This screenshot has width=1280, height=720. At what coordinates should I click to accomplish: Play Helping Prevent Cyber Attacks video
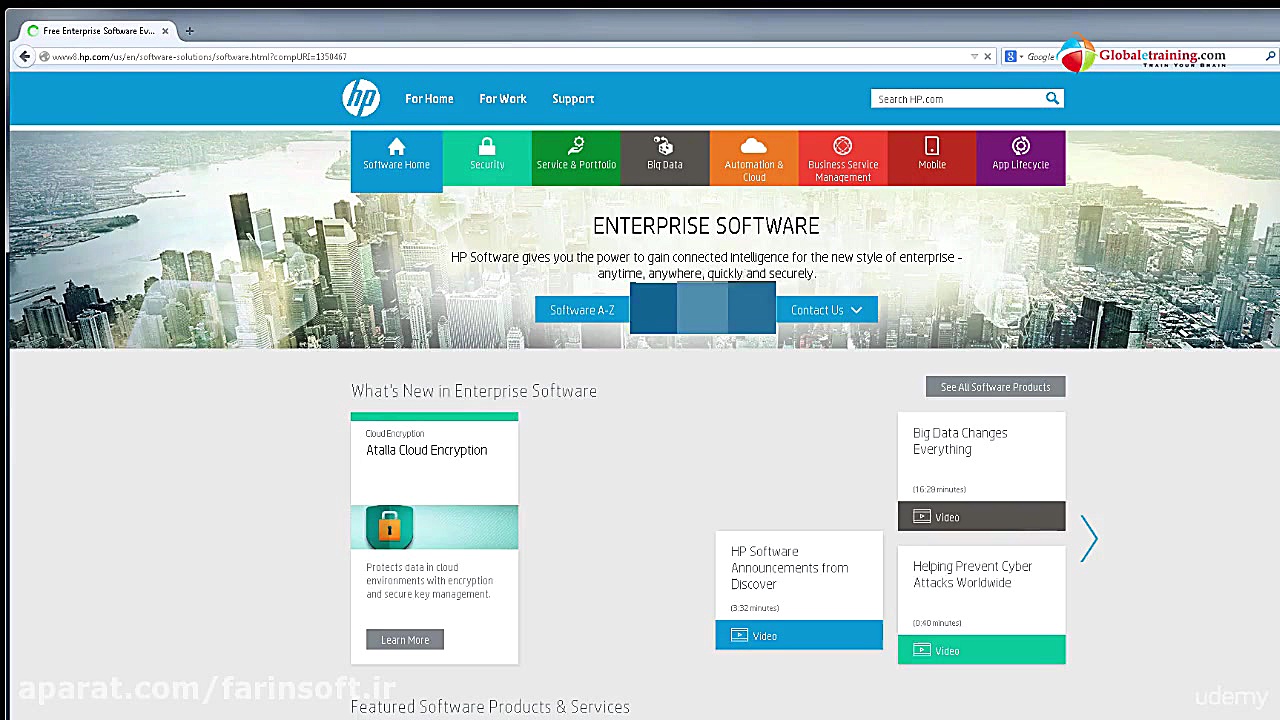(x=981, y=650)
